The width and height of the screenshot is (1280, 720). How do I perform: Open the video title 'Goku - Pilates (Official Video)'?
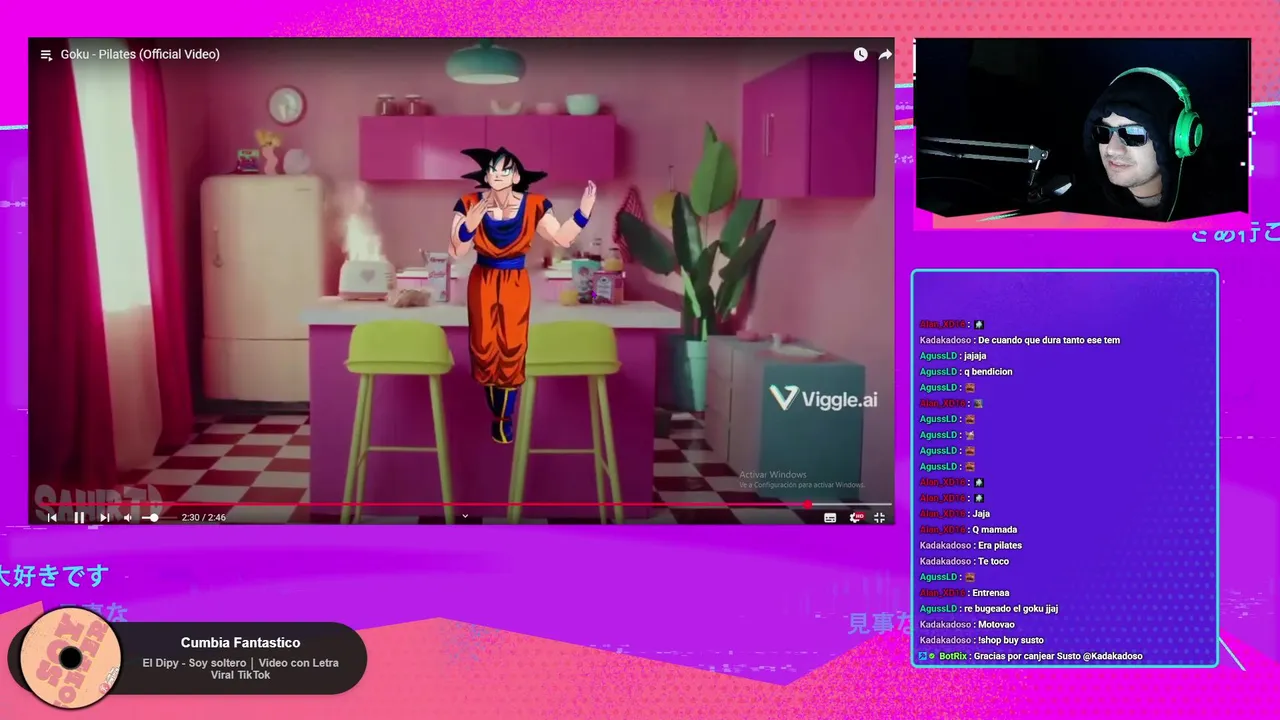[140, 54]
